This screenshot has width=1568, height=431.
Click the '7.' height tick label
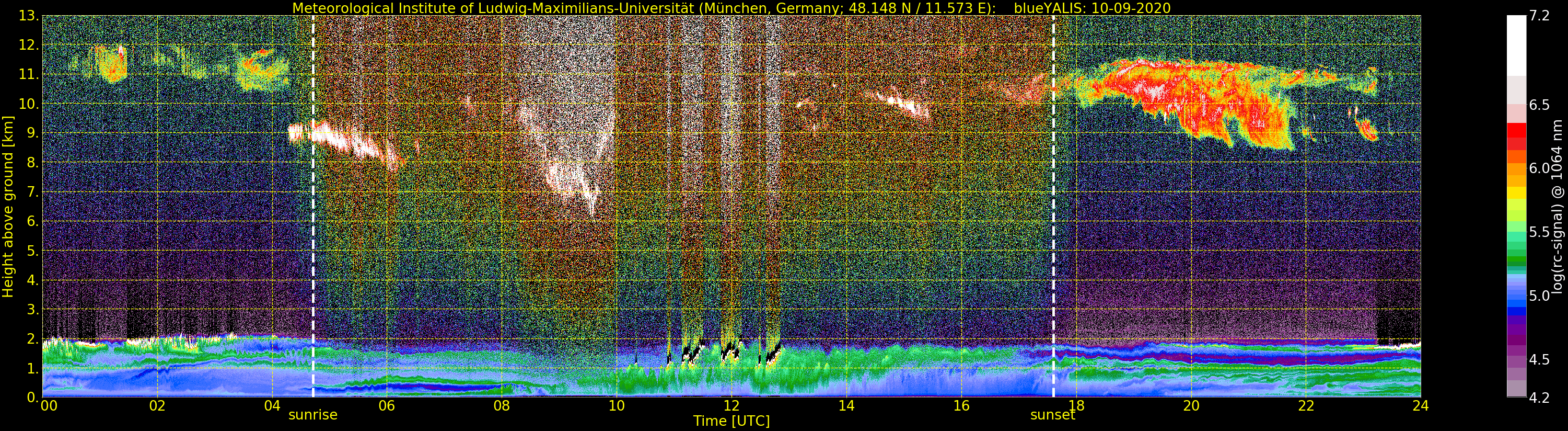[x=33, y=192]
